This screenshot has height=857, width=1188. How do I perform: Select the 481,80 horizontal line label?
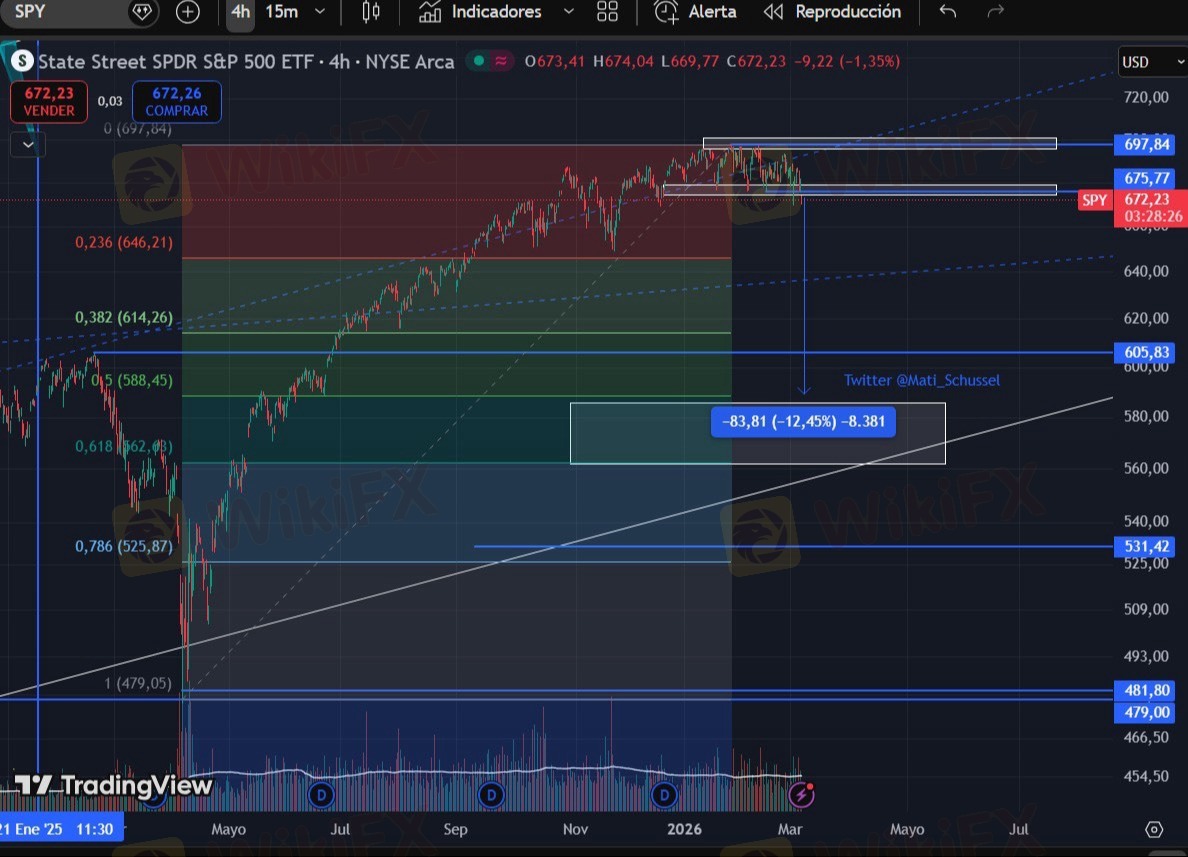coord(1146,690)
